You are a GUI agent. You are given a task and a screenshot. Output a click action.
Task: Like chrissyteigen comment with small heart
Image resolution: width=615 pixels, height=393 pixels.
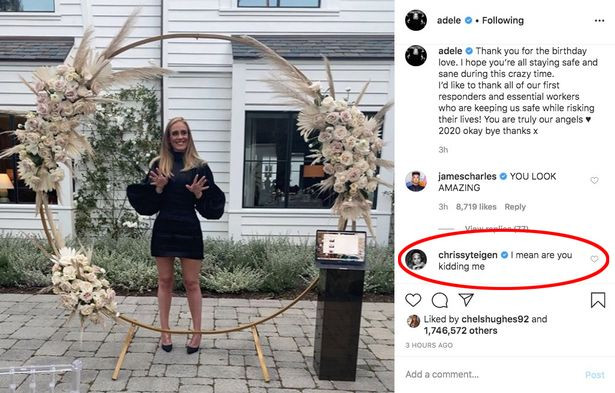pyautogui.click(x=594, y=259)
